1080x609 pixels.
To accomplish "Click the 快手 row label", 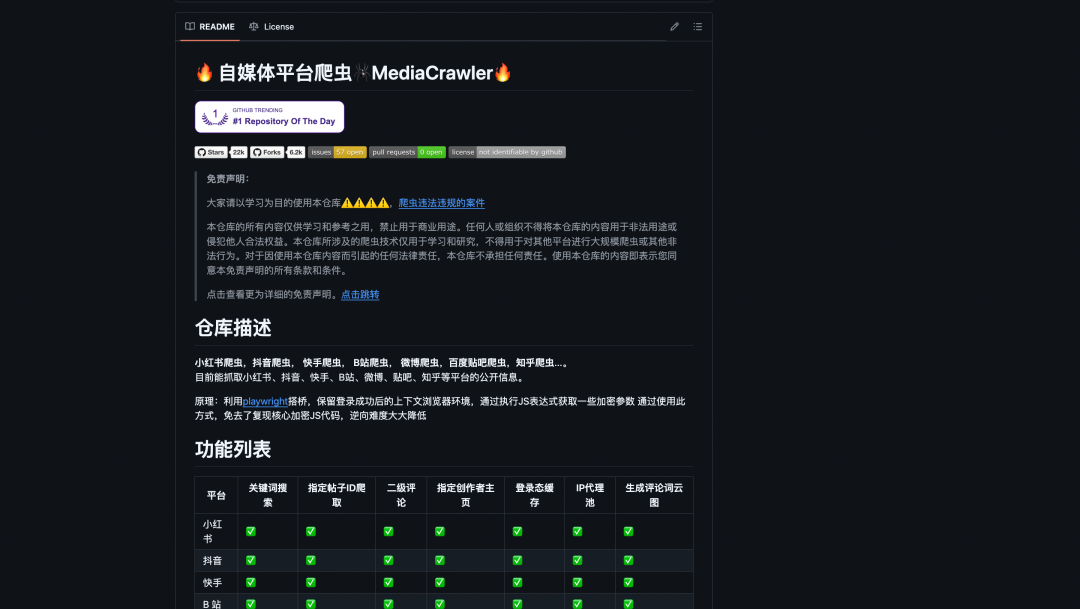I will [212, 583].
